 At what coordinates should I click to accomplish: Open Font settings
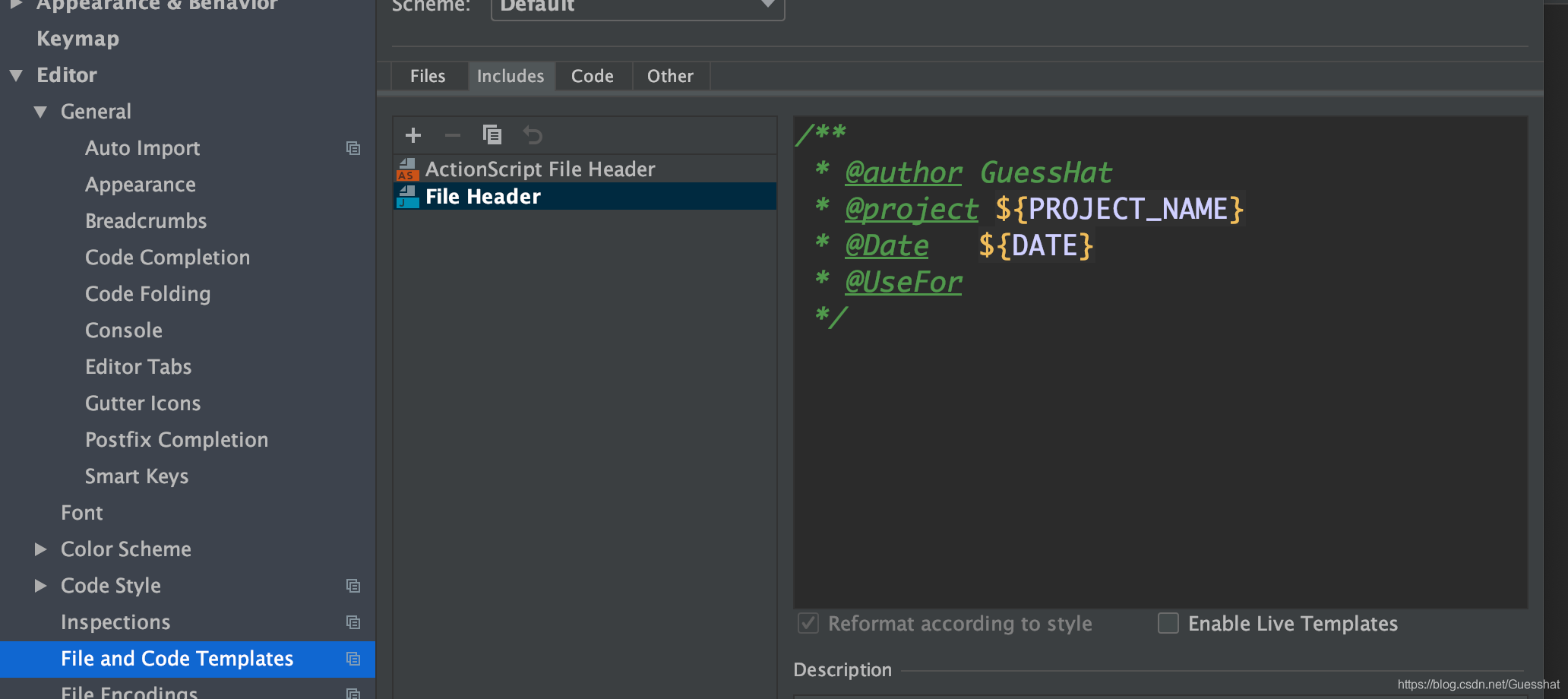click(82, 513)
